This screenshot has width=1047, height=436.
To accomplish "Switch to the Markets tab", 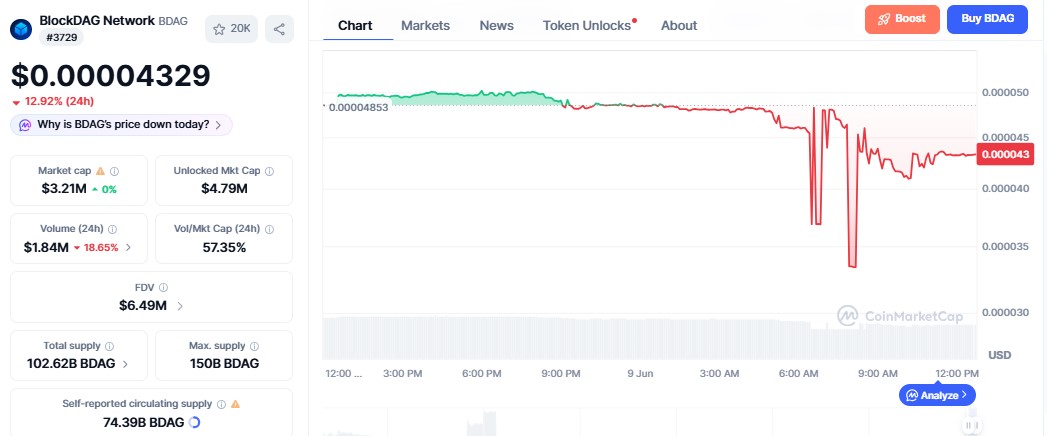I will click(425, 25).
